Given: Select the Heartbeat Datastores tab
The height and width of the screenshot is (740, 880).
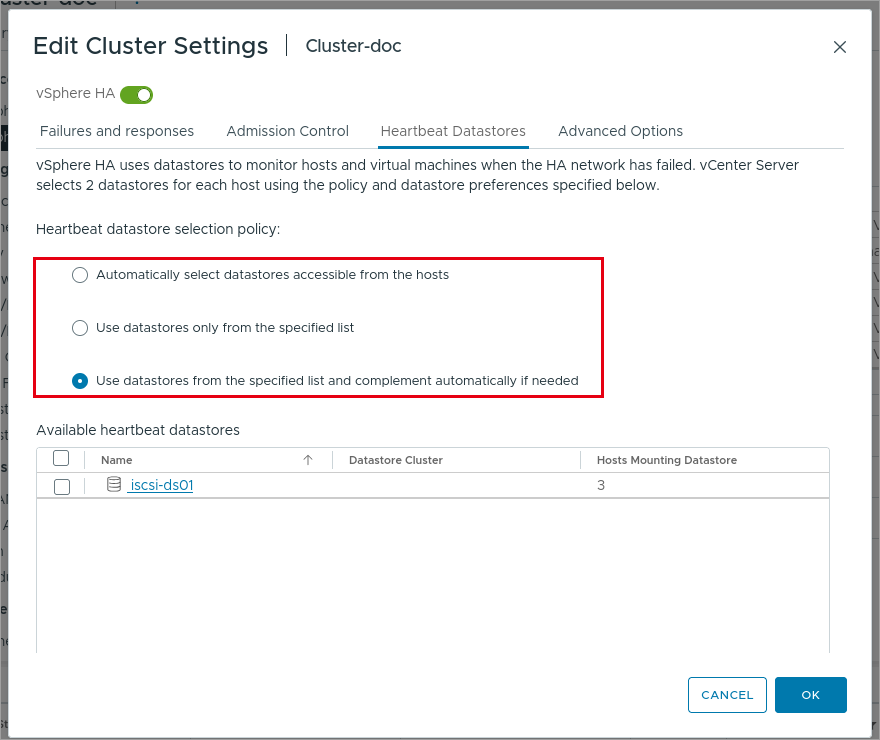Looking at the screenshot, I should pyautogui.click(x=453, y=131).
